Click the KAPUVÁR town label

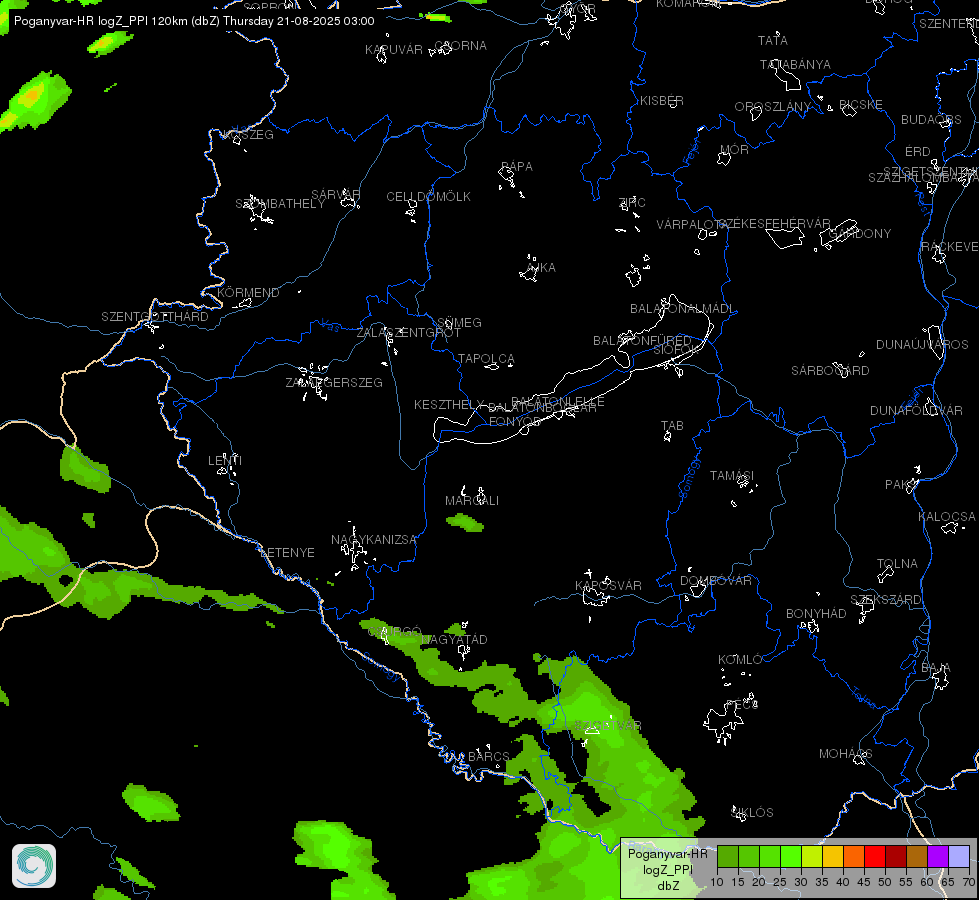click(x=394, y=49)
